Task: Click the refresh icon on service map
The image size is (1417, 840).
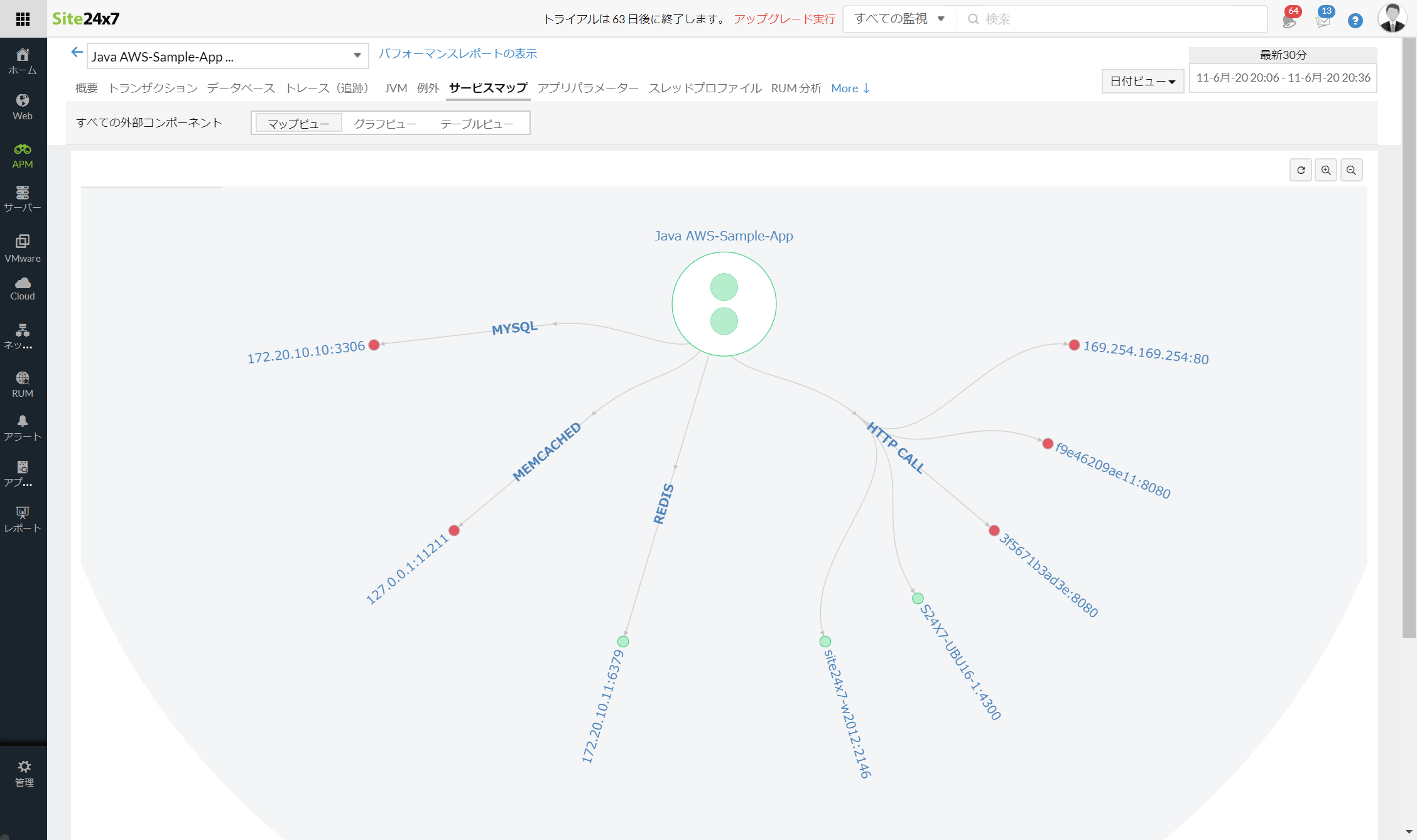Action: [1300, 170]
